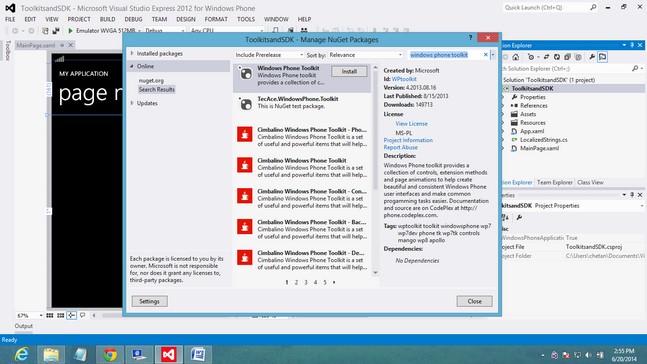This screenshot has width=647, height=364.
Task: Click the Quick Launch search magnifier icon
Action: pyautogui.click(x=593, y=7)
